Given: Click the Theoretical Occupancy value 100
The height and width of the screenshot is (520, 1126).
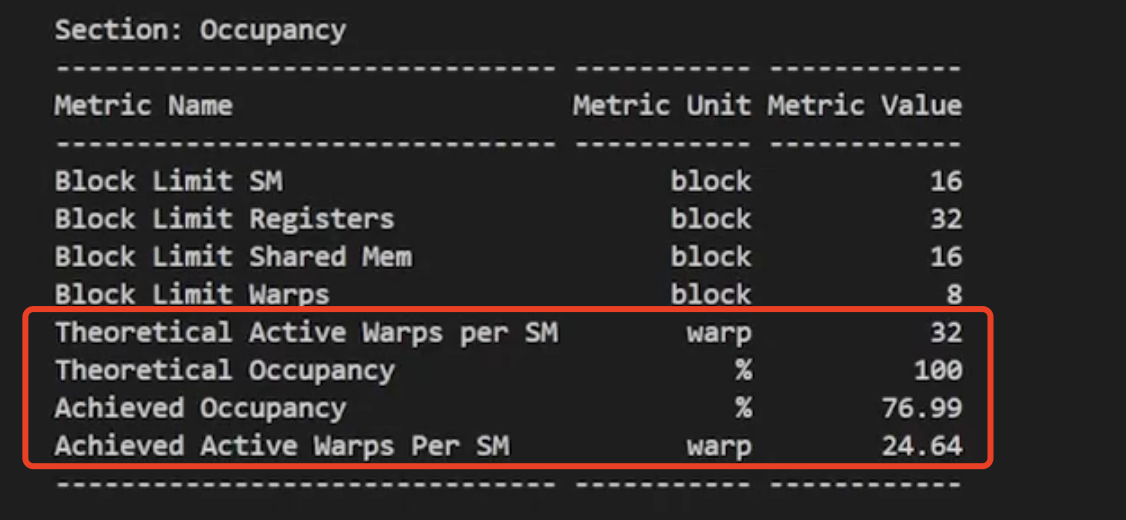Looking at the screenshot, I should click(938, 371).
